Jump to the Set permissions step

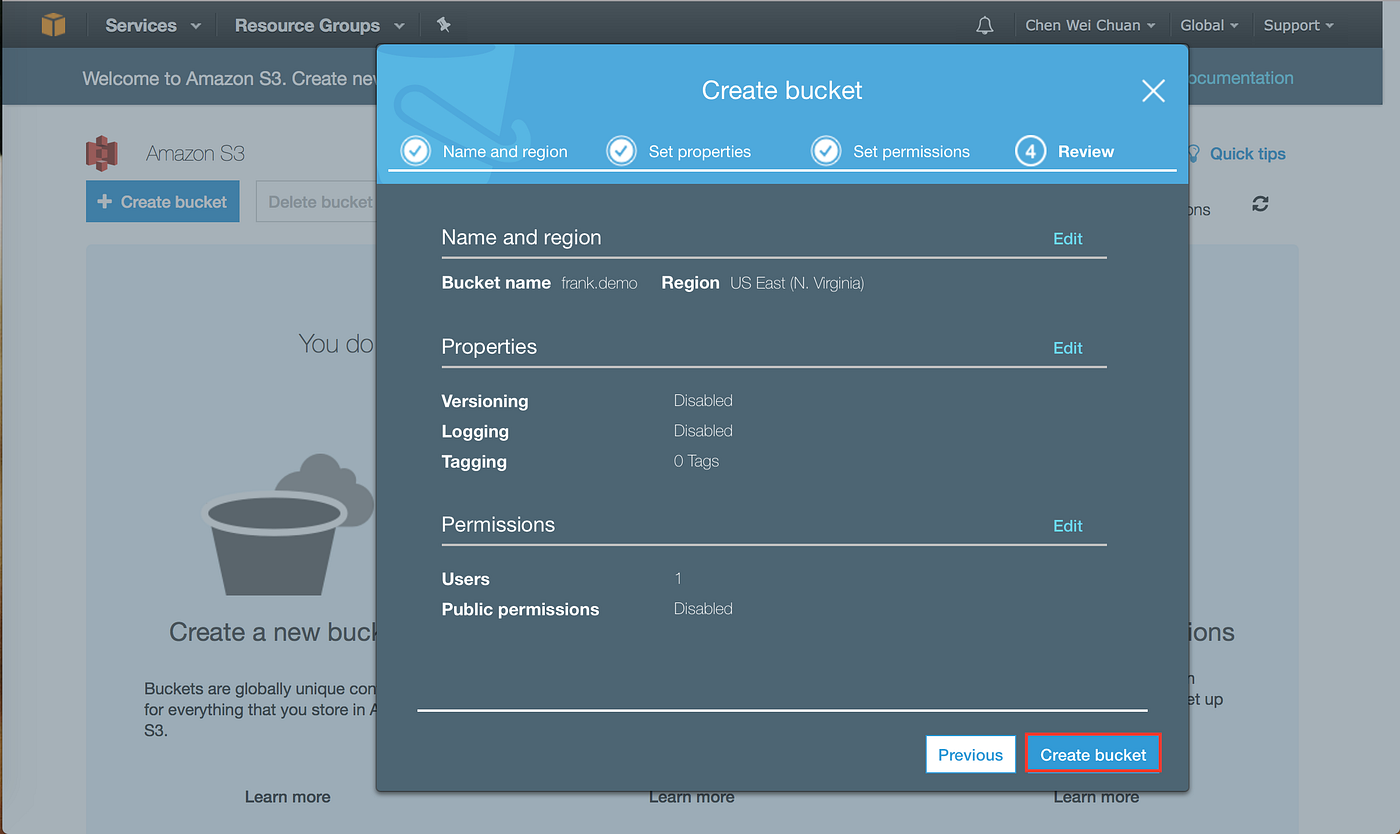click(x=890, y=151)
